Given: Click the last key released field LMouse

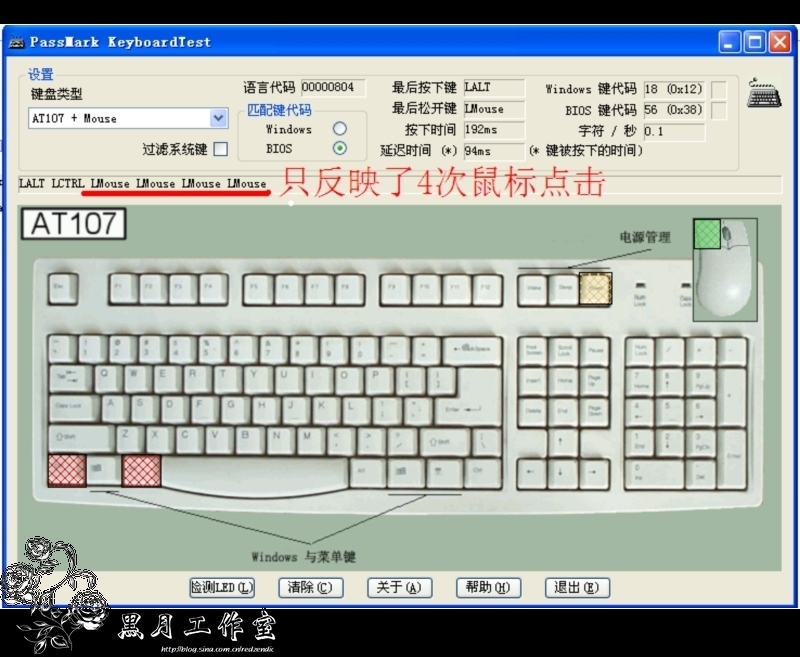Looking at the screenshot, I should click(494, 109).
